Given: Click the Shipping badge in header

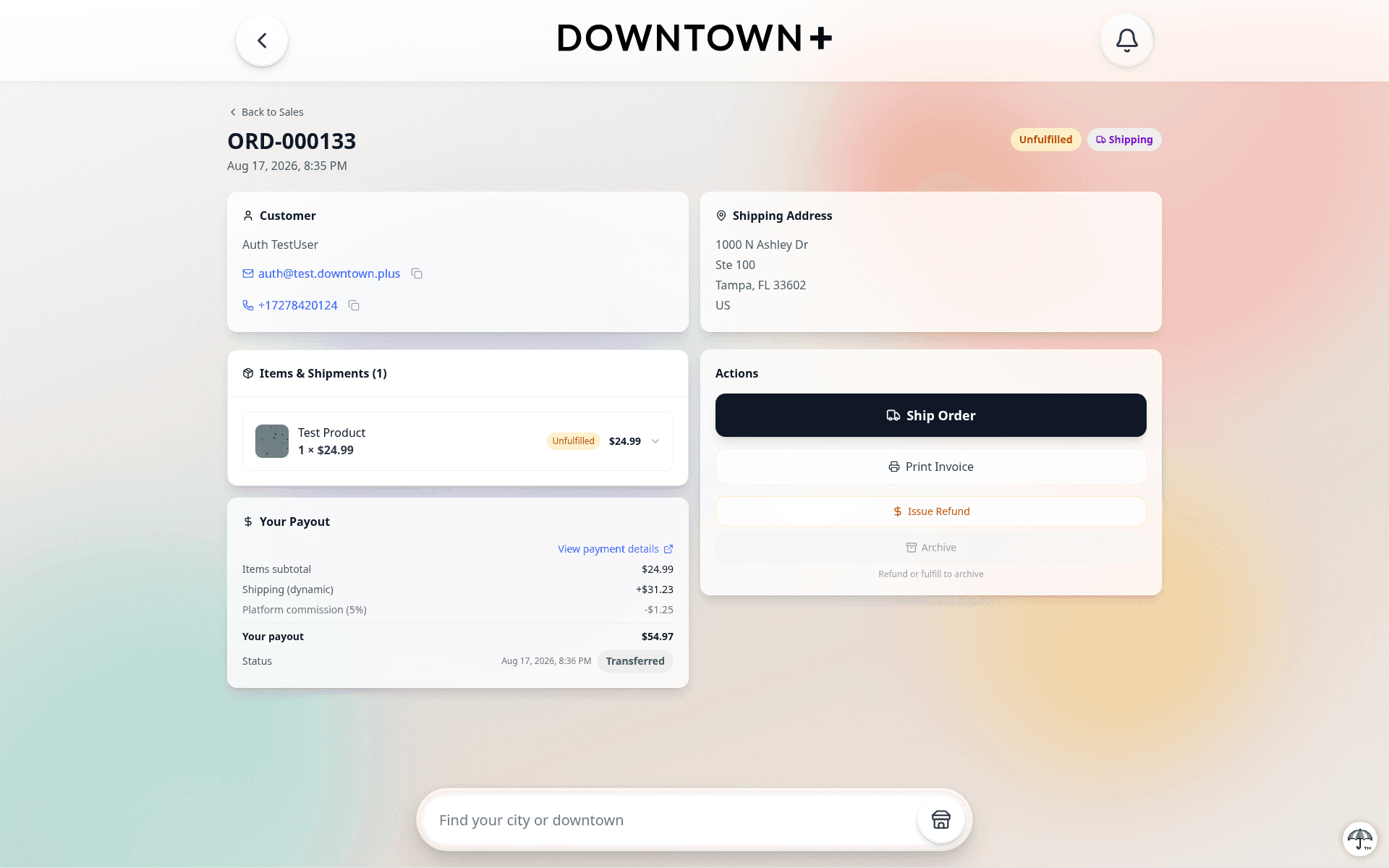Looking at the screenshot, I should click(x=1124, y=140).
